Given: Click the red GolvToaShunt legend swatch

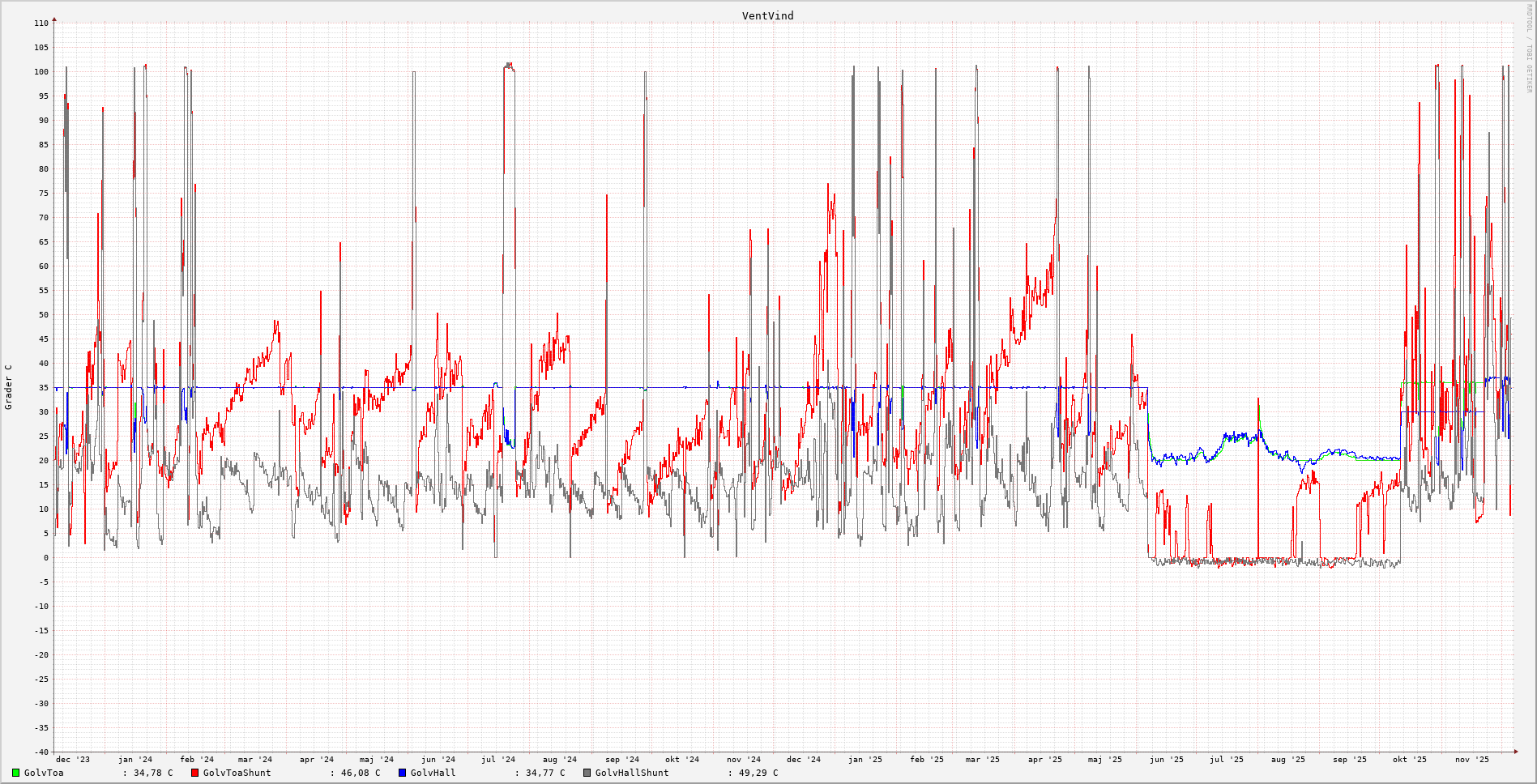Looking at the screenshot, I should click(194, 773).
